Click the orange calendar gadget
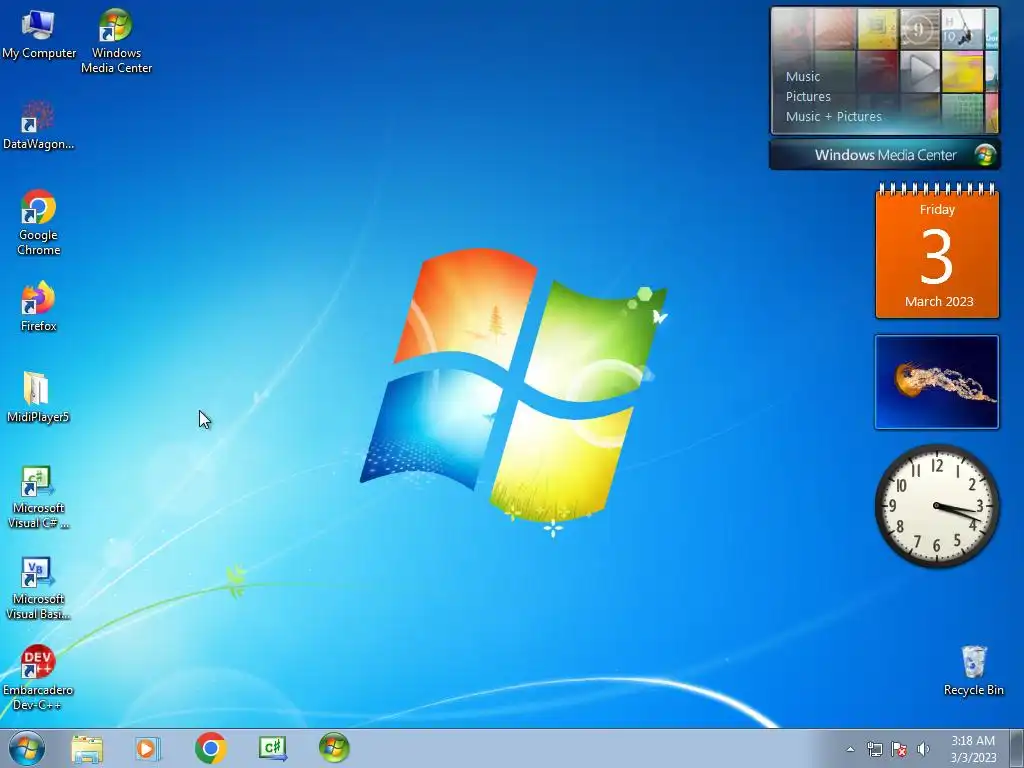This screenshot has height=768, width=1024. [x=937, y=251]
